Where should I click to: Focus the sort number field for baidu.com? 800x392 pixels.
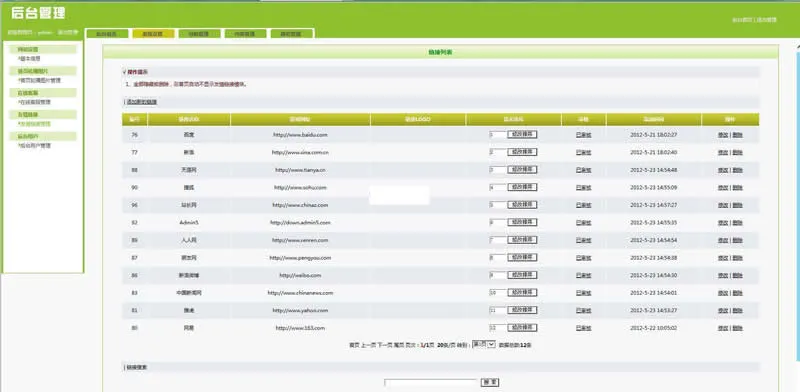pos(497,135)
